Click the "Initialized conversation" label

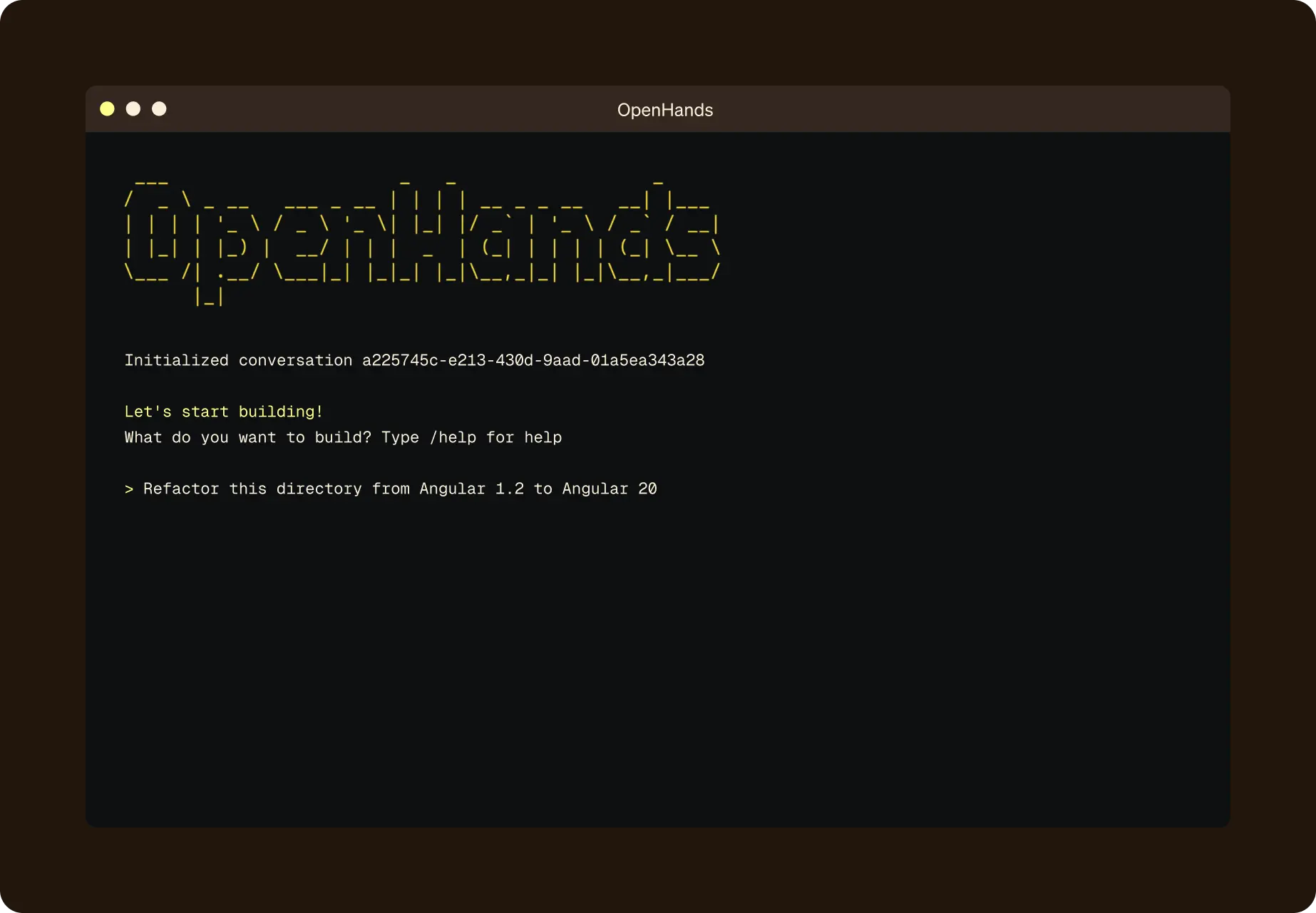pos(238,361)
